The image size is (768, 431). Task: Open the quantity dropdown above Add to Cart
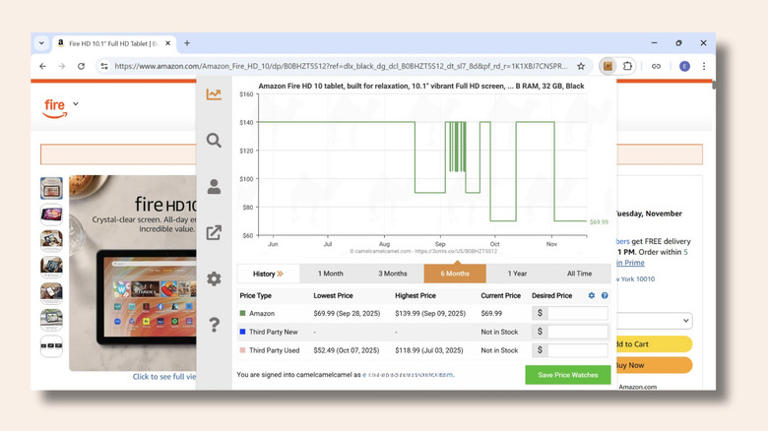654,321
